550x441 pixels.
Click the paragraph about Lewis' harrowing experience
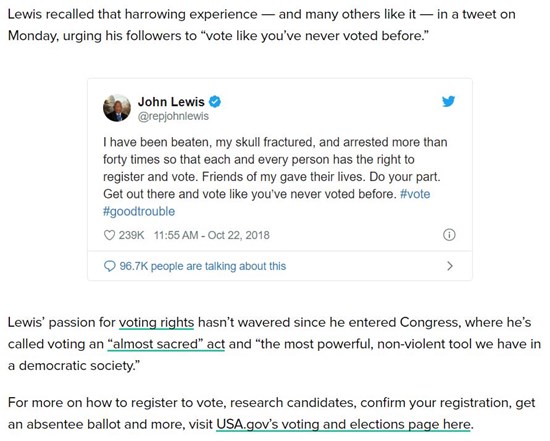click(262, 25)
